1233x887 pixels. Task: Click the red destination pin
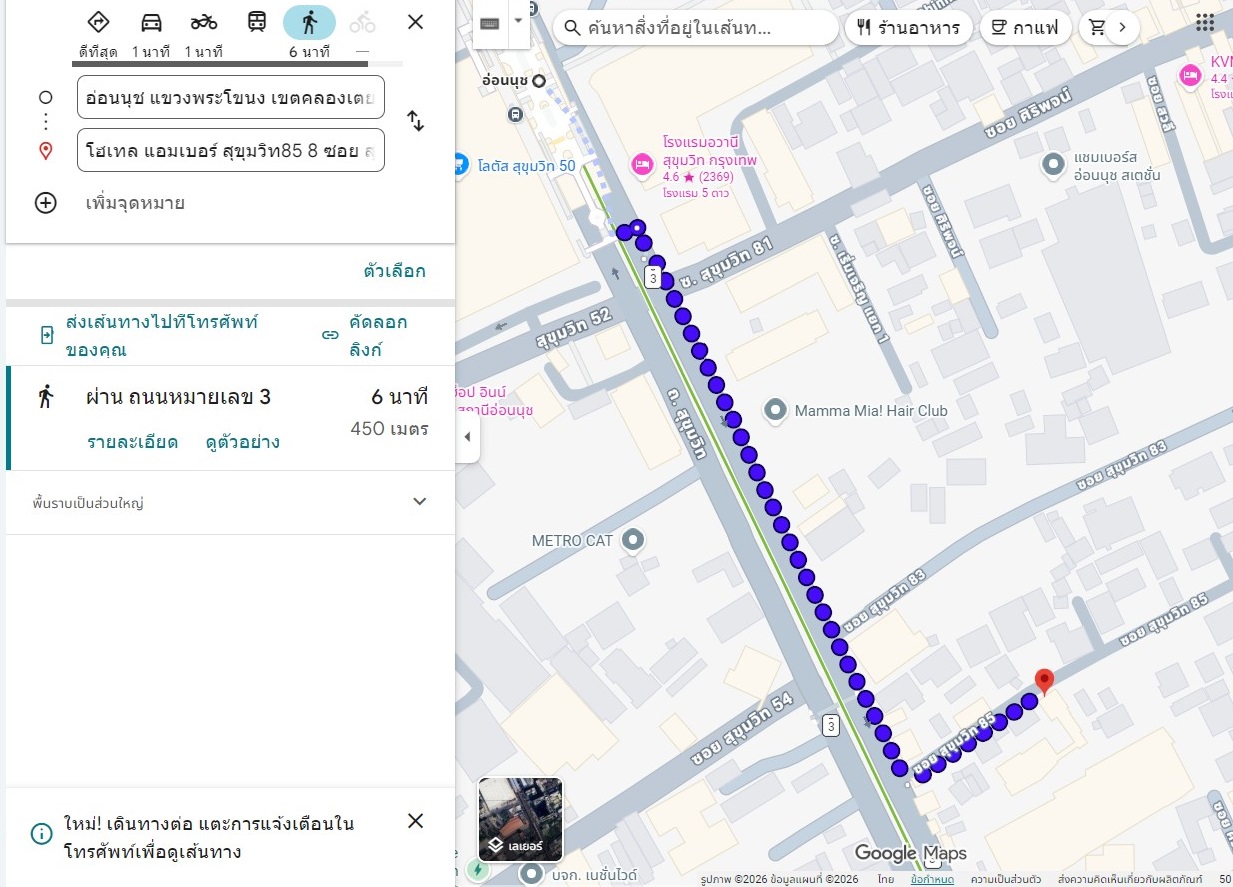(1044, 682)
